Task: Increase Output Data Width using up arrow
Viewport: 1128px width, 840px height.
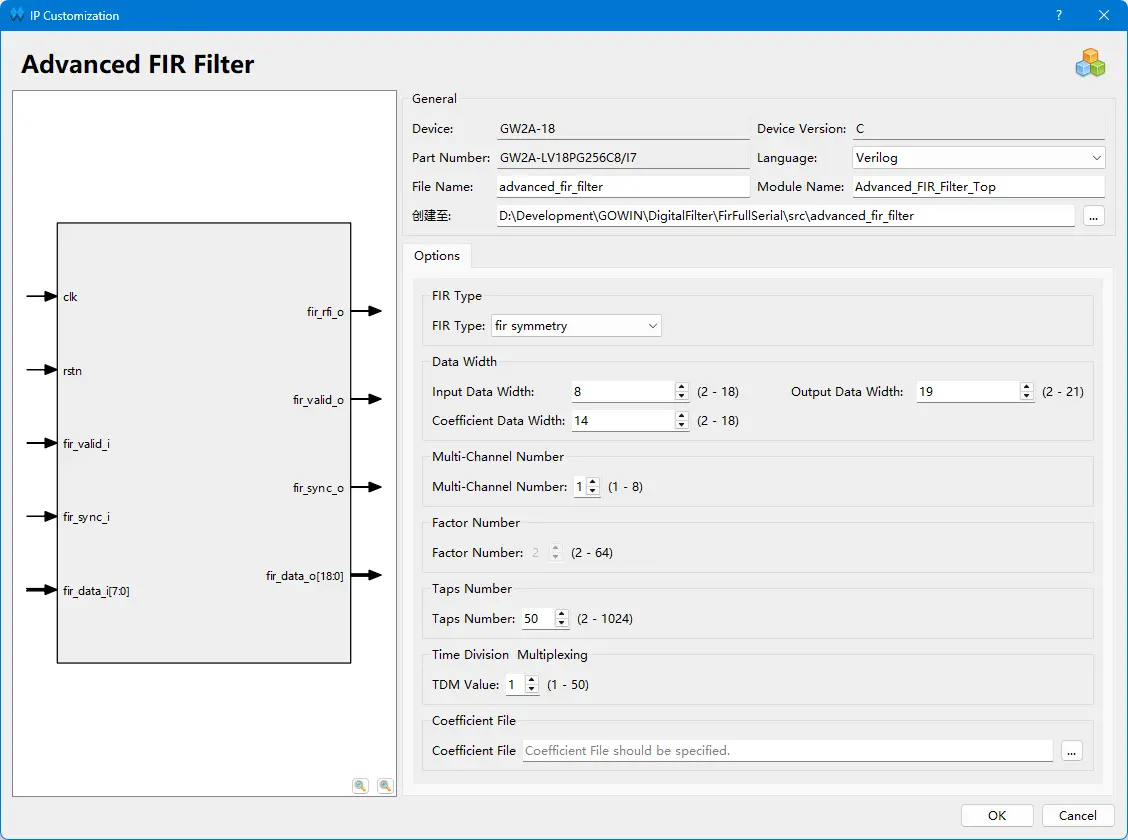Action: 1027,387
